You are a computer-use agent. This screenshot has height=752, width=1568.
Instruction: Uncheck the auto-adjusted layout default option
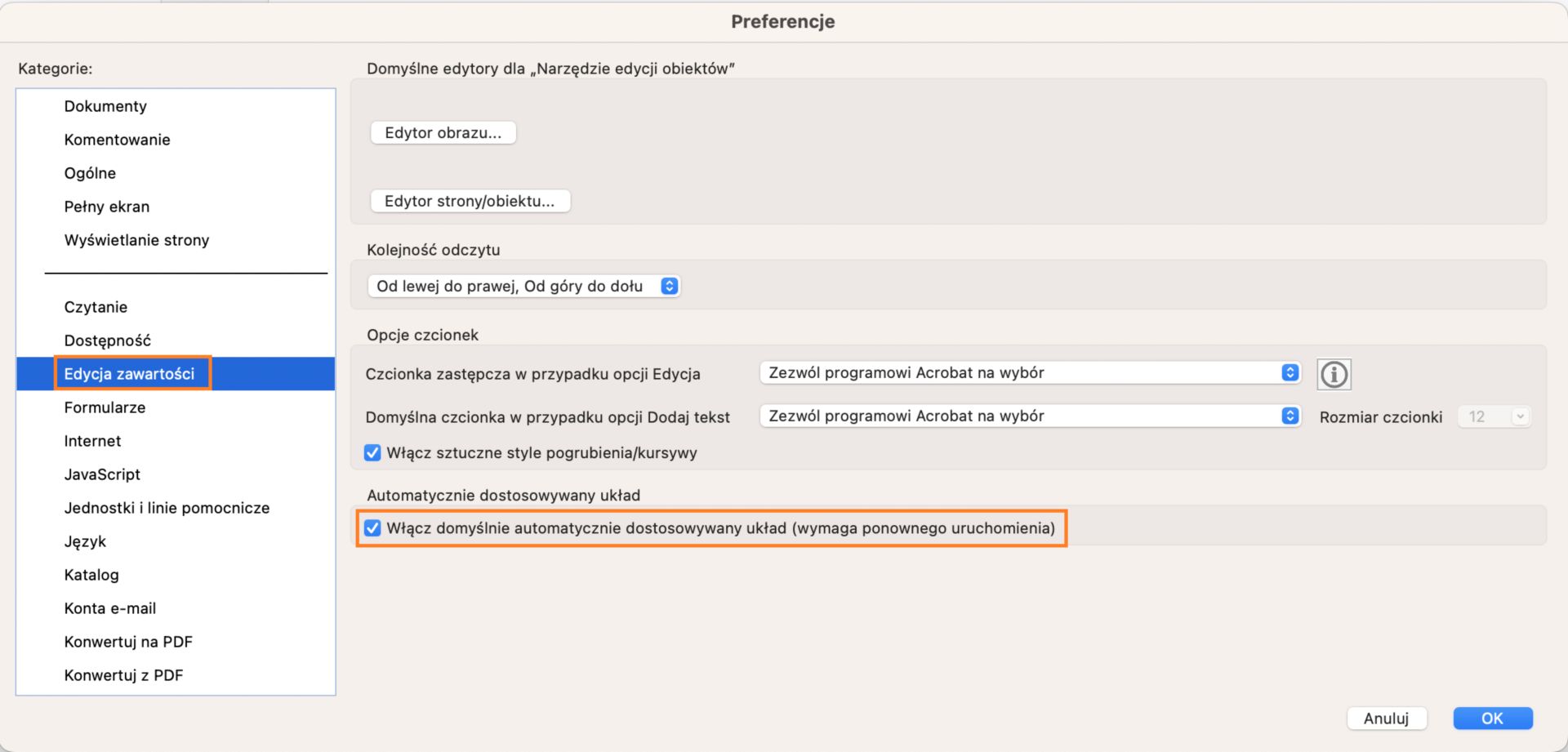(x=374, y=528)
